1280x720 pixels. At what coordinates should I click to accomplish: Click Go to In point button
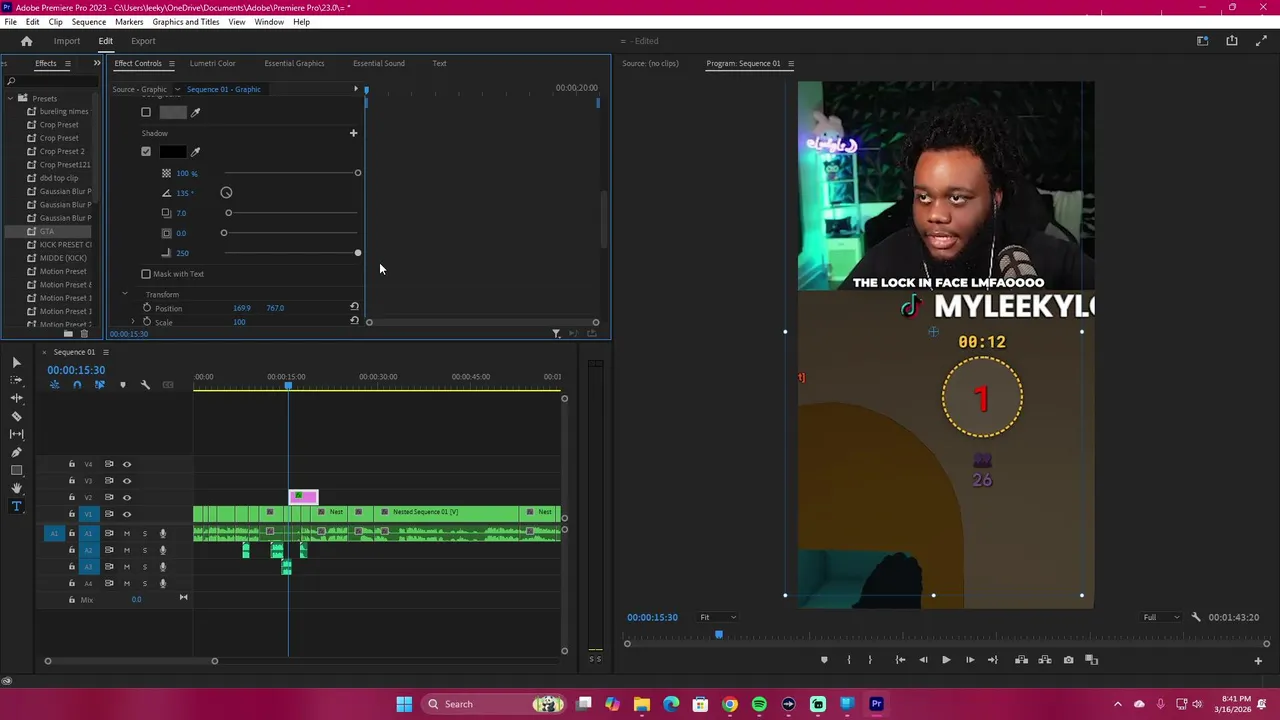click(900, 660)
